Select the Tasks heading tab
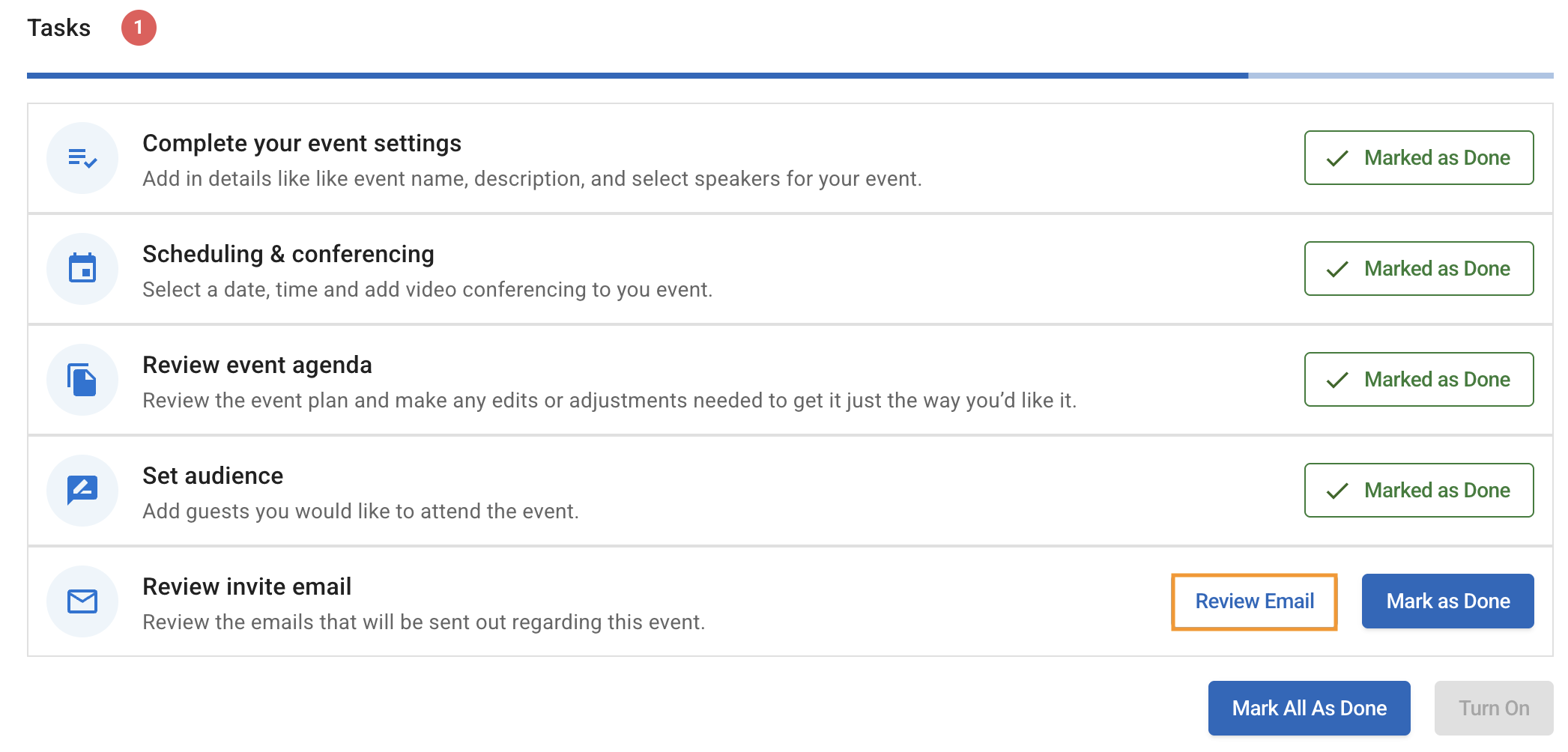This screenshot has width=1568, height=752. 59,28
